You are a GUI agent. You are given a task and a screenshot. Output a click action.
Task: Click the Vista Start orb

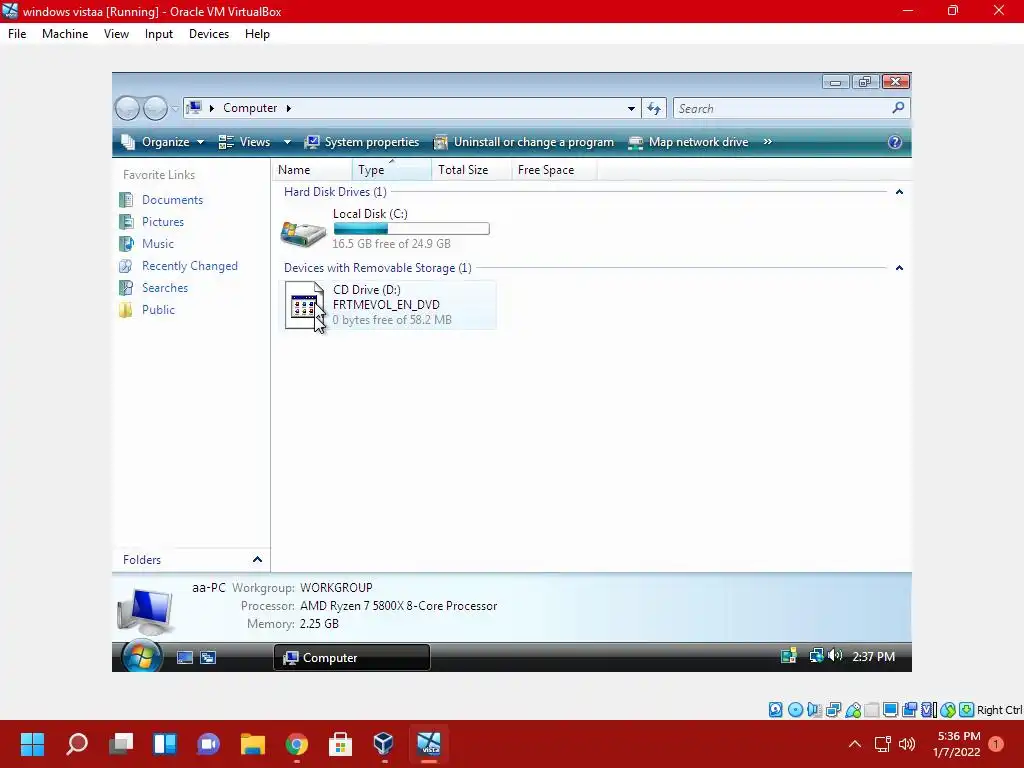tap(142, 655)
